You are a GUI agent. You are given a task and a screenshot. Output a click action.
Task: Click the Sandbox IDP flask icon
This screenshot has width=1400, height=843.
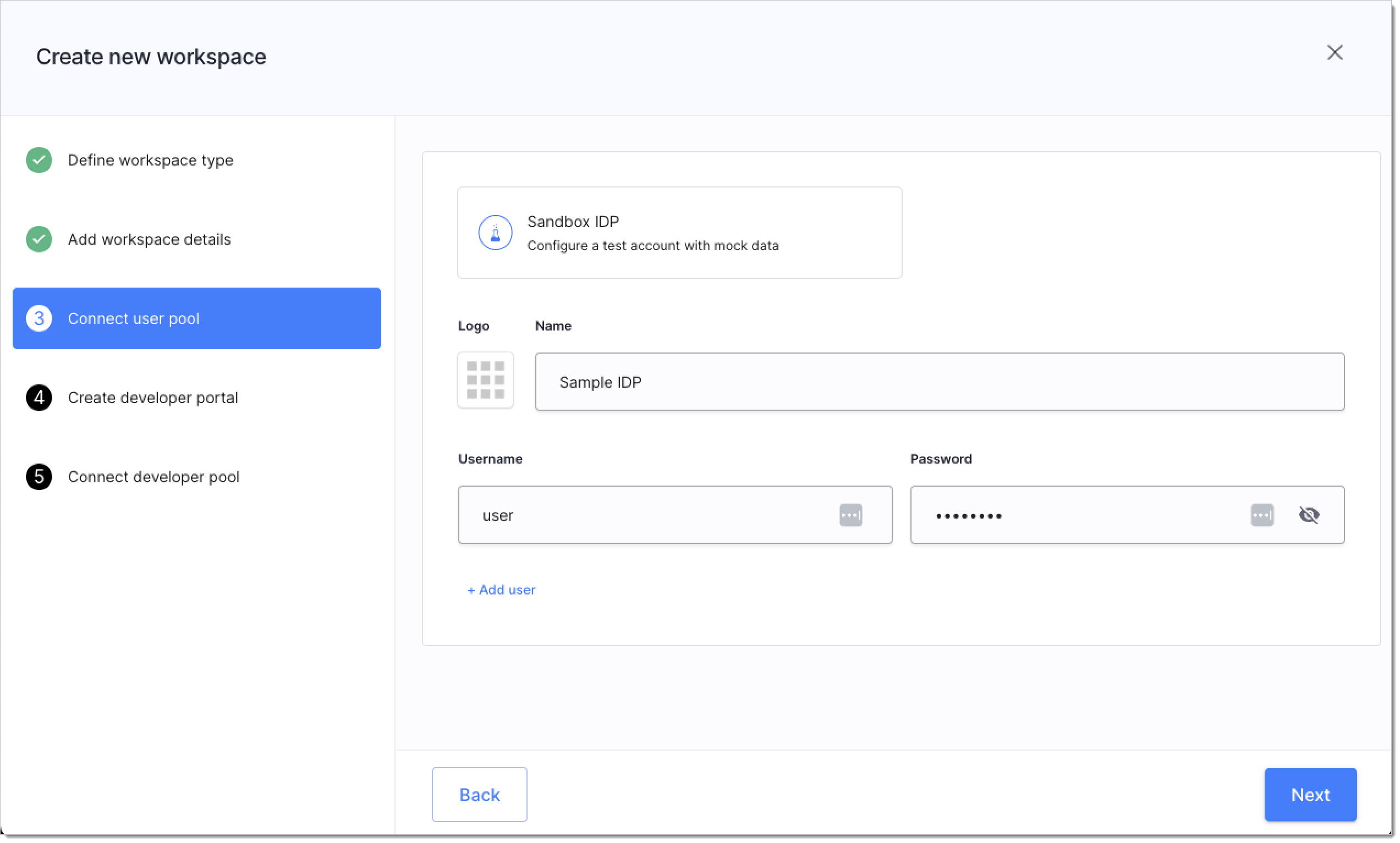coord(495,233)
